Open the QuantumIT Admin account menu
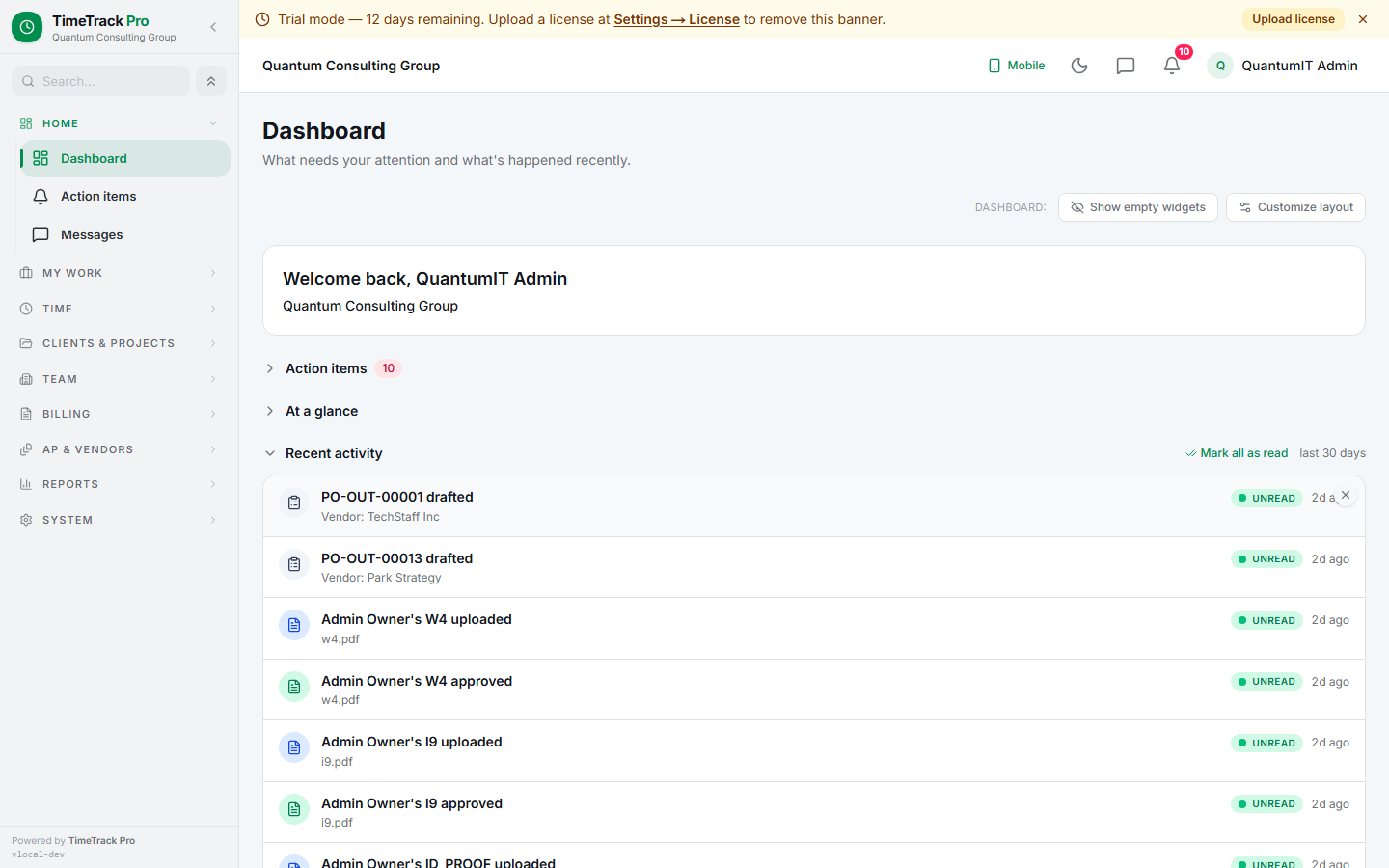Viewport: 1389px width, 868px height. coord(1283,66)
